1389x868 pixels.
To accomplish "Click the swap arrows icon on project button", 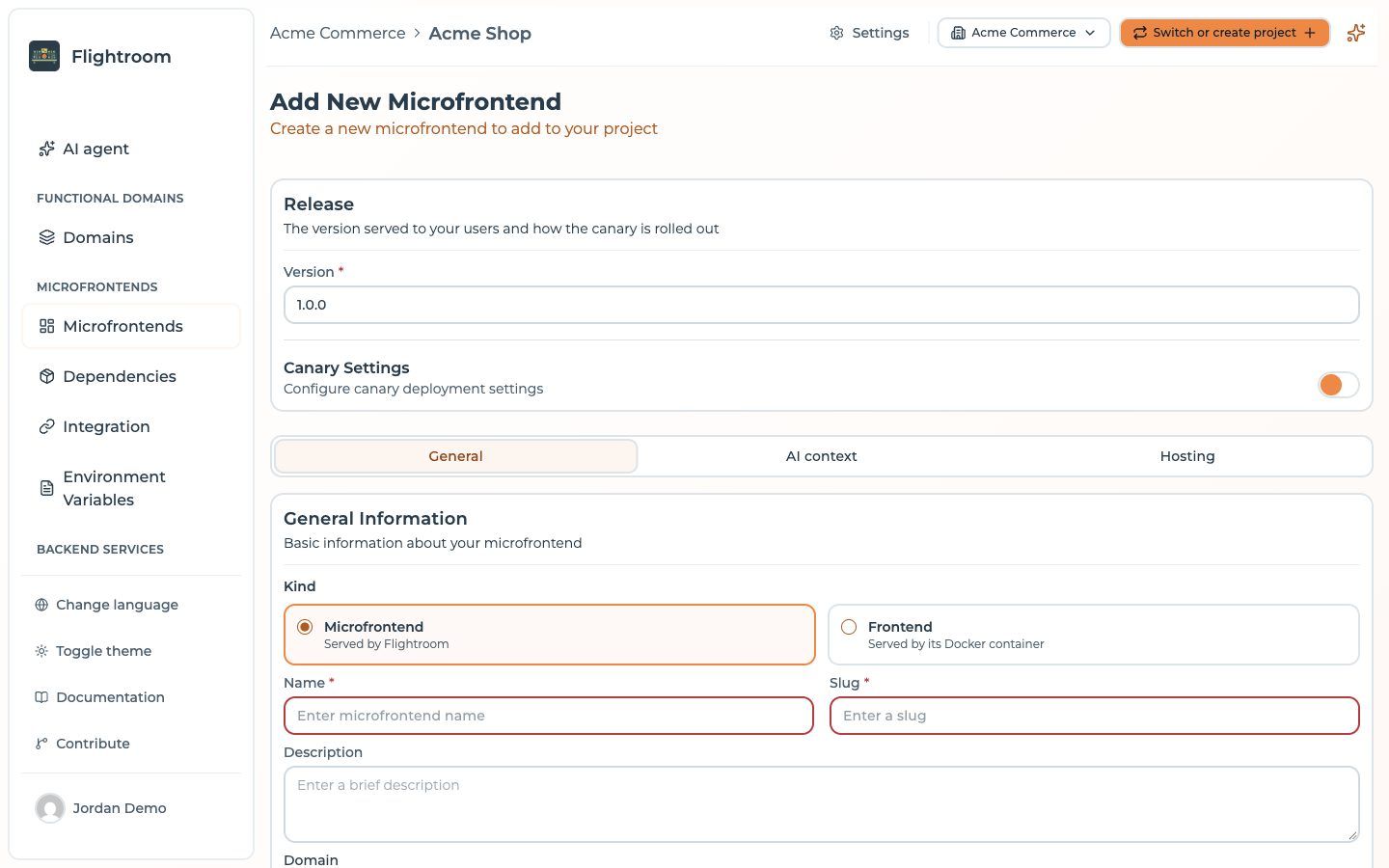I will point(1140,33).
